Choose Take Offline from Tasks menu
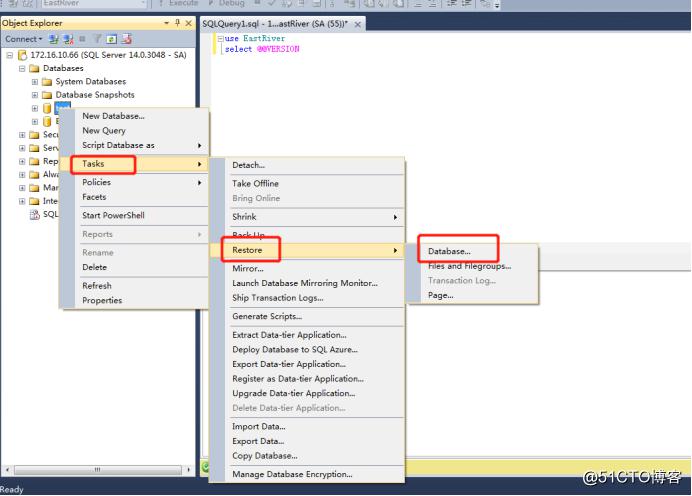This screenshot has height=496, width=692. point(255,183)
